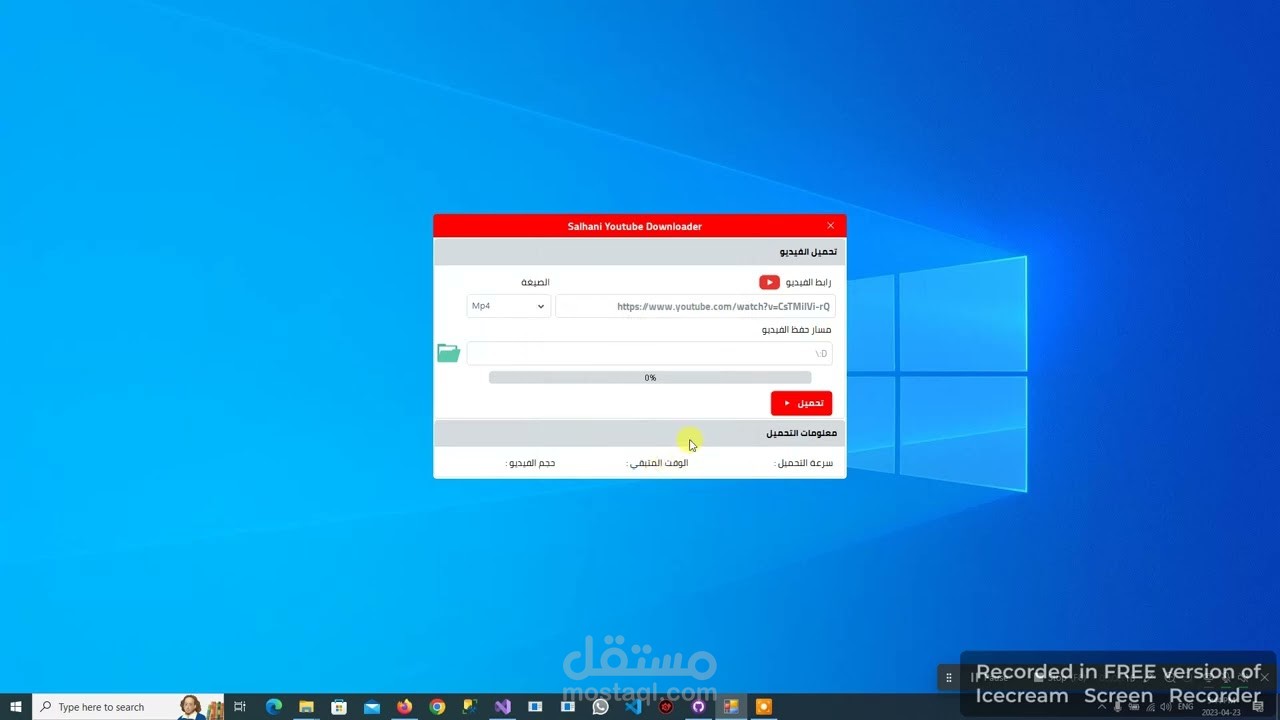Click the 'مسار حفظ الفيديو' save path label
The image size is (1280, 720).
click(796, 330)
